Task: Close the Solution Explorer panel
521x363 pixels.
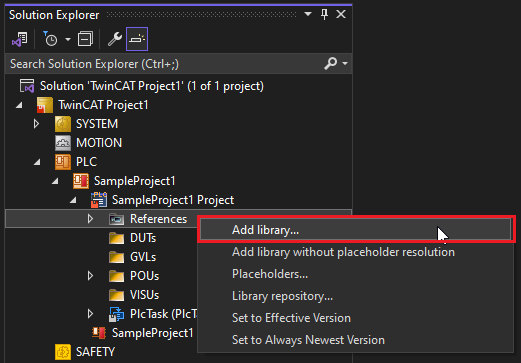Action: (341, 14)
